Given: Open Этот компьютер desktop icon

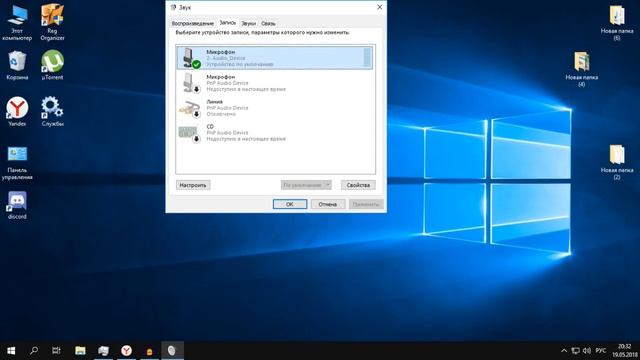Looking at the screenshot, I should (x=17, y=23).
